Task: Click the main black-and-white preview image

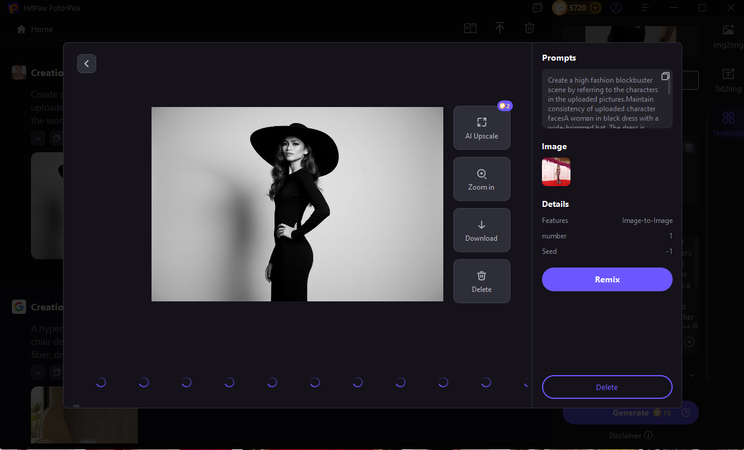Action: coord(297,204)
